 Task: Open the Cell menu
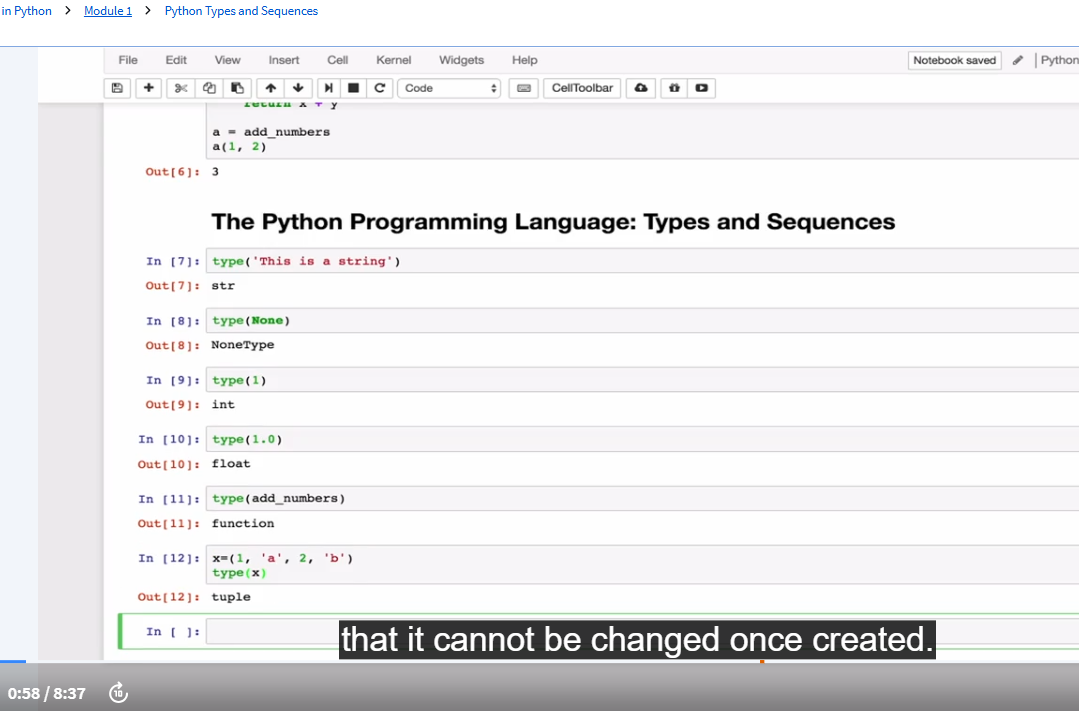point(337,60)
